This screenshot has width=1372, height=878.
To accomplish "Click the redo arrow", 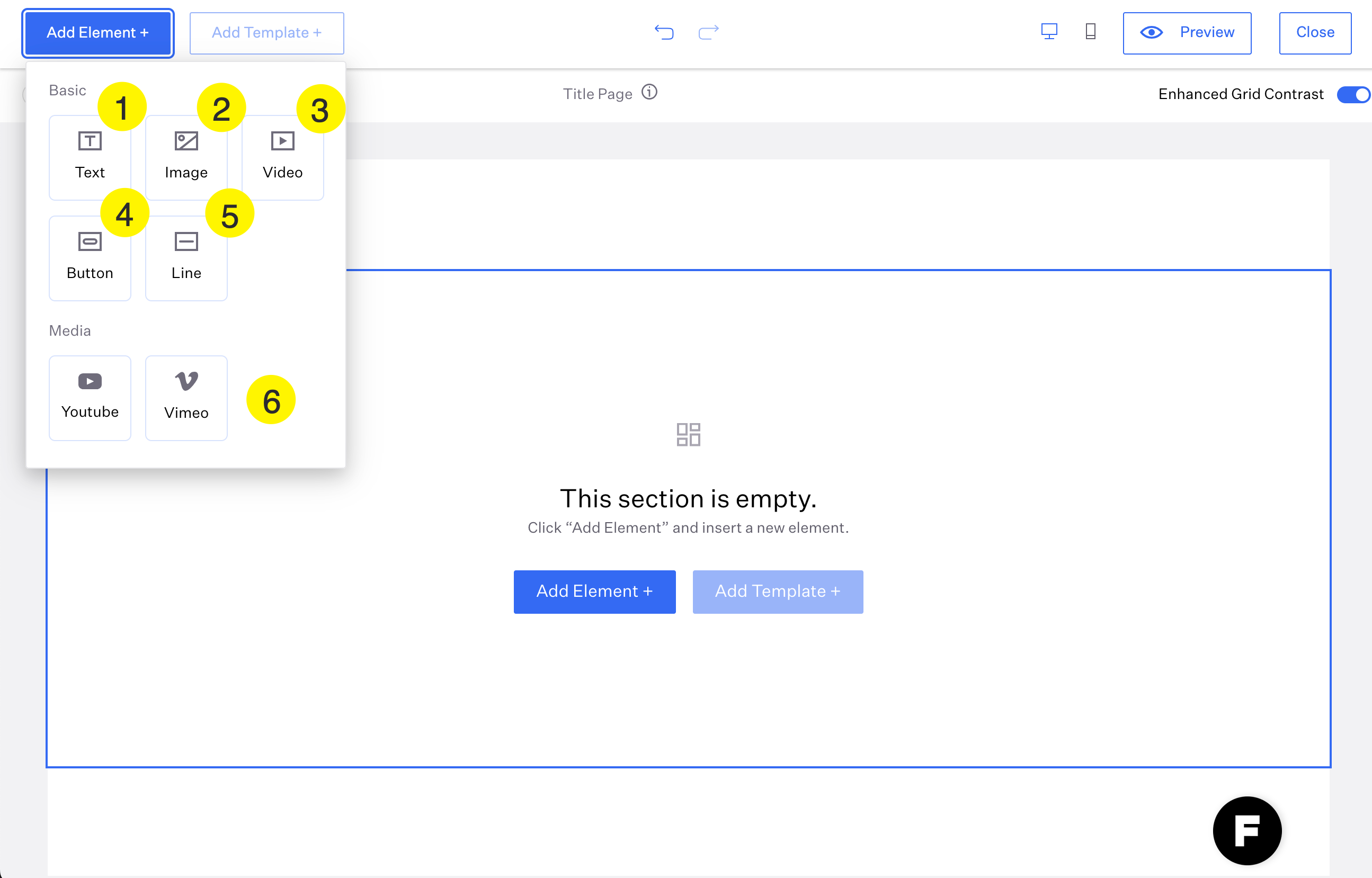I will (x=708, y=32).
